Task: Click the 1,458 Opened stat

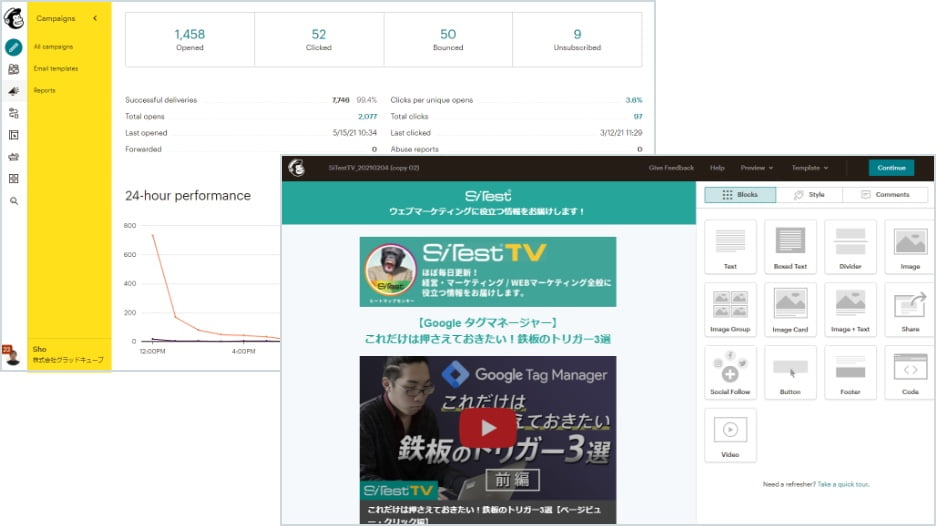Action: [x=190, y=39]
